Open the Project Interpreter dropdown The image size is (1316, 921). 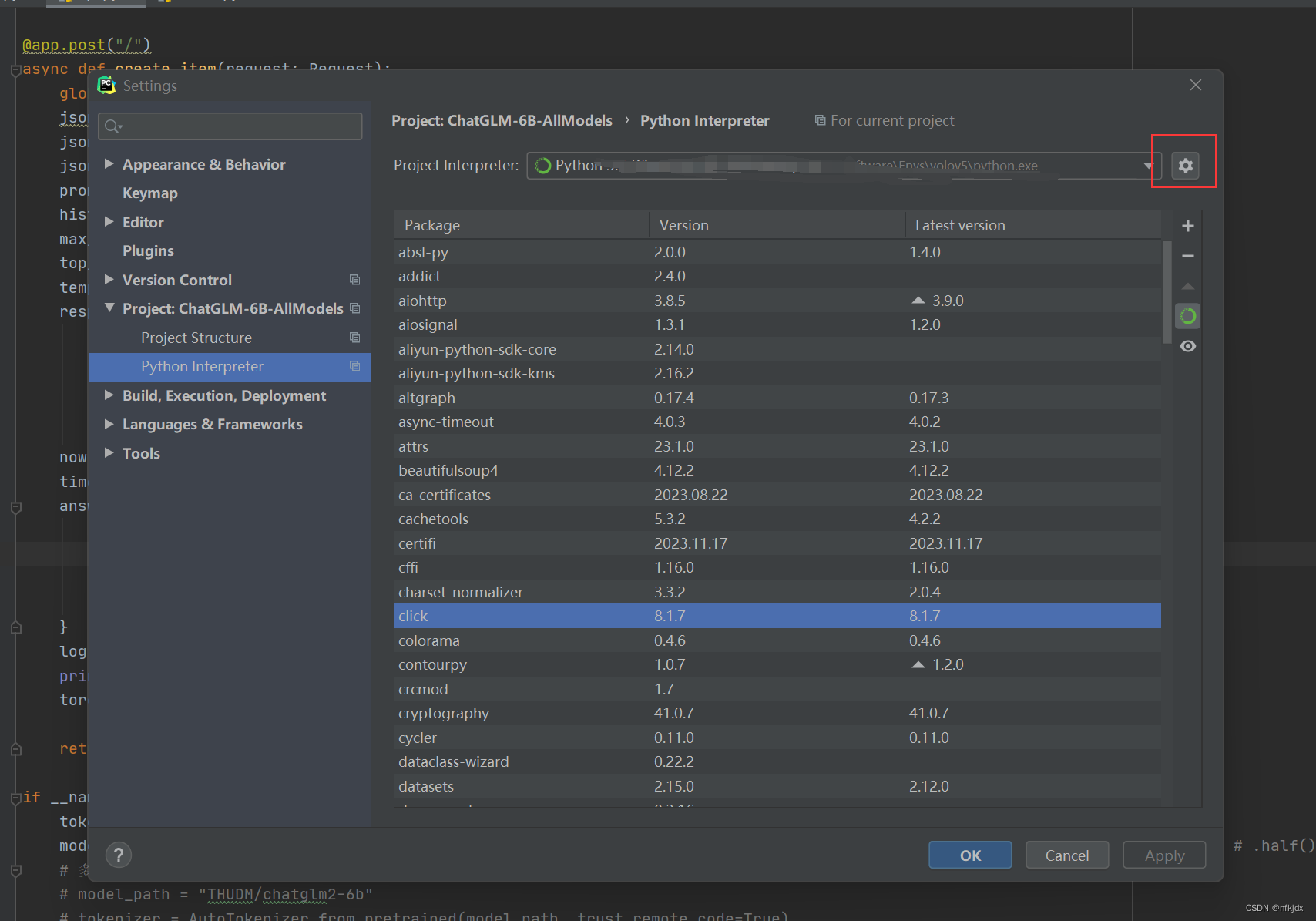pyautogui.click(x=1148, y=166)
